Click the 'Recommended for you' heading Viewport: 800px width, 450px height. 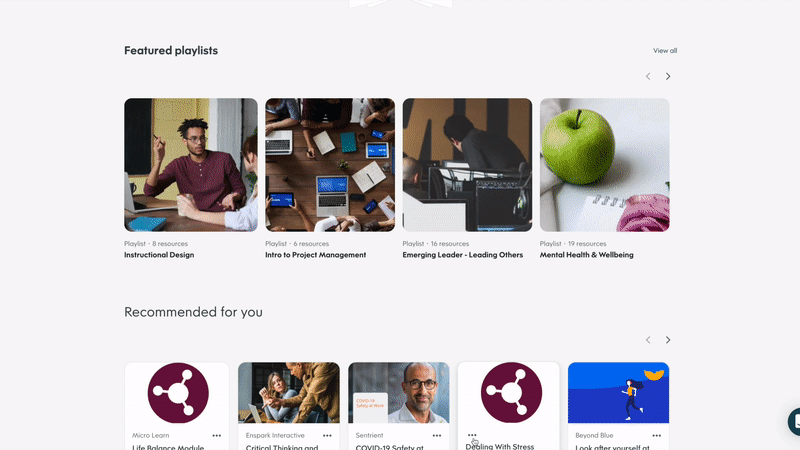[193, 312]
